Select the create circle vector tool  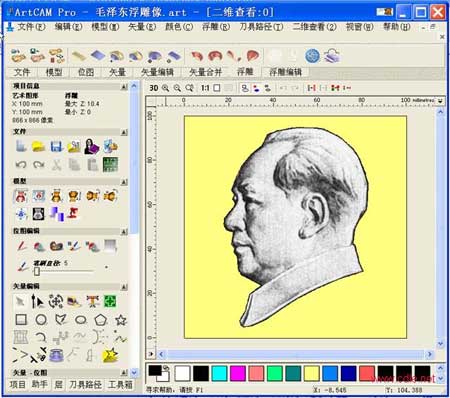[x=41, y=320]
